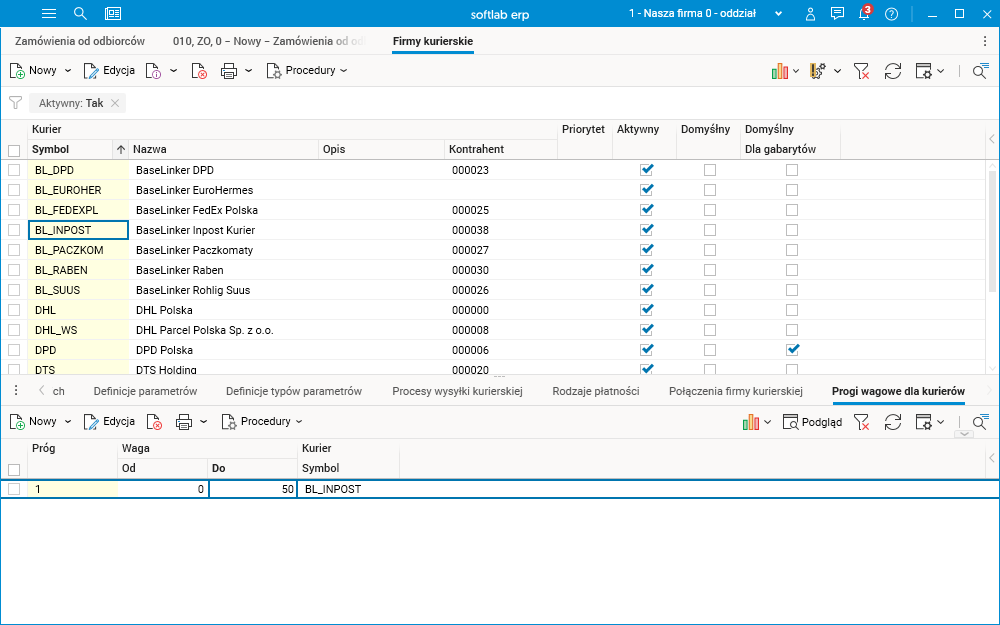
Task: Click the messages chat icon
Action: coord(837,13)
